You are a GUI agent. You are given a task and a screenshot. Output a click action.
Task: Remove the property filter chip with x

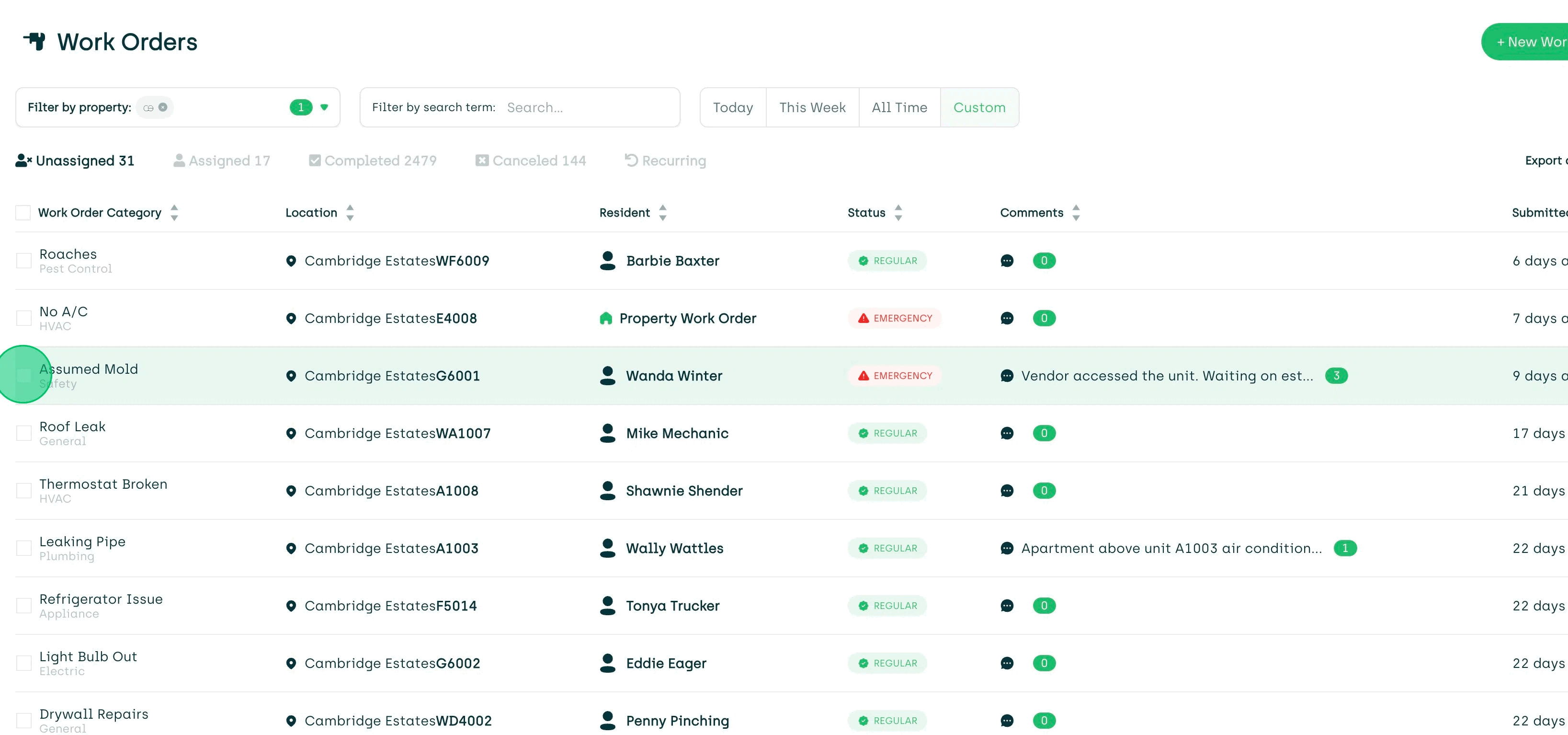pyautogui.click(x=162, y=107)
